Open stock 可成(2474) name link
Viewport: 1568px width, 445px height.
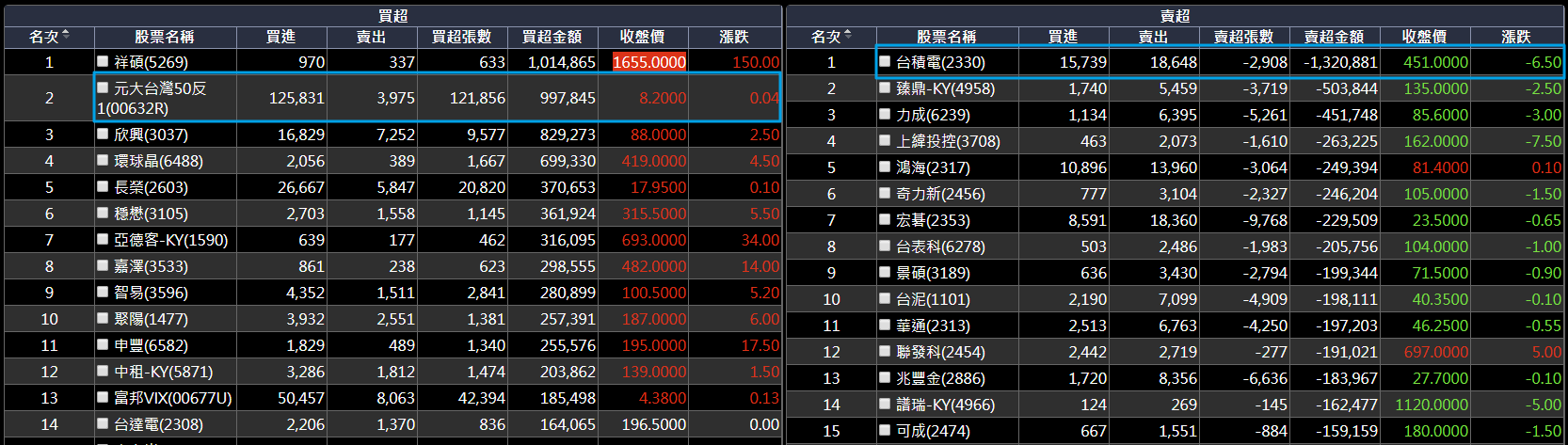(933, 431)
